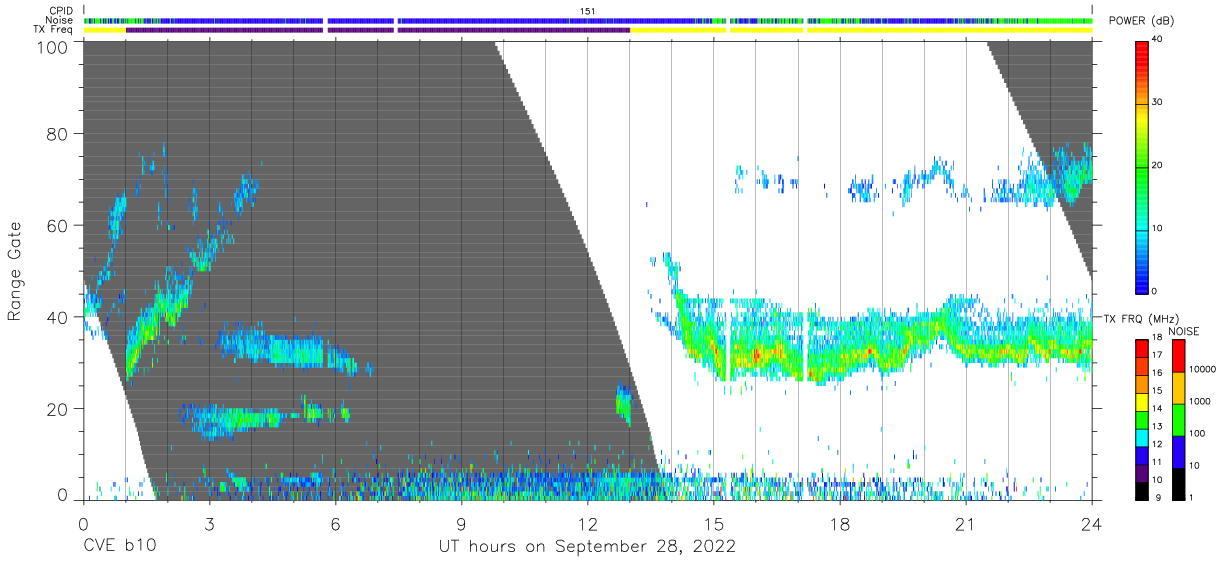
Task: Click the small echo patch near 13 UT, gate 20
Action: (623, 405)
